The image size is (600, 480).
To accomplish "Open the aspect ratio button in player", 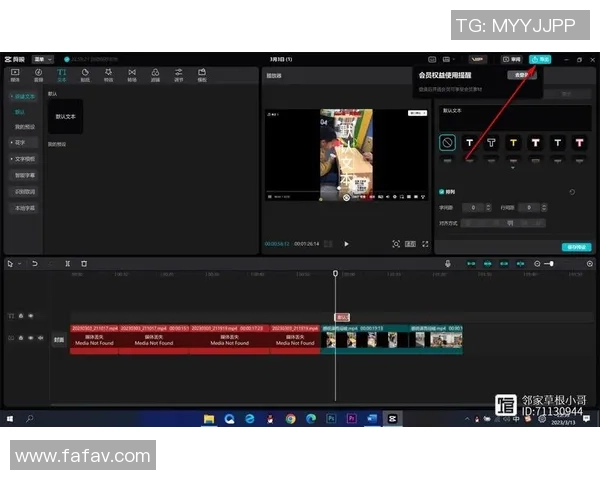I will pos(411,244).
